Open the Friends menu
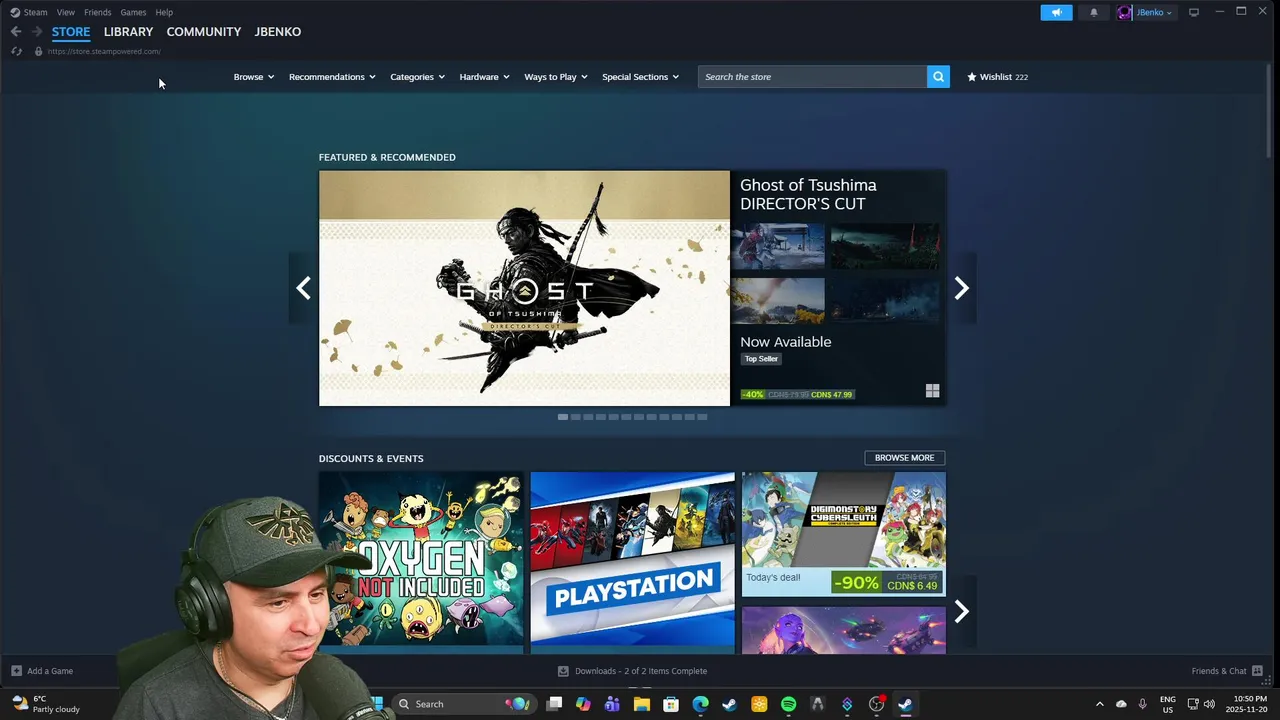The height and width of the screenshot is (720, 1280). point(98,12)
